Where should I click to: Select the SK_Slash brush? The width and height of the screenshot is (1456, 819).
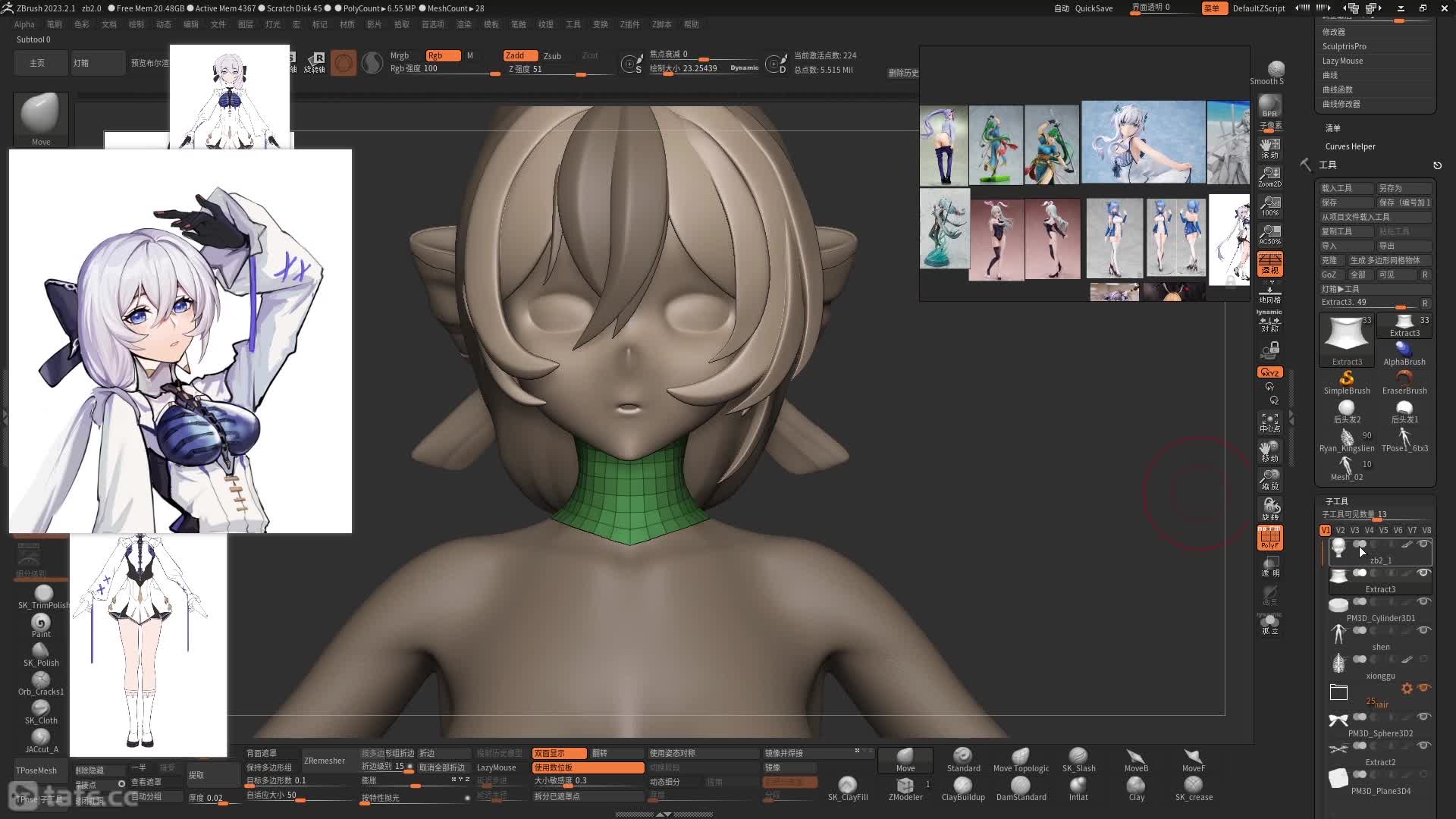click(x=1078, y=760)
